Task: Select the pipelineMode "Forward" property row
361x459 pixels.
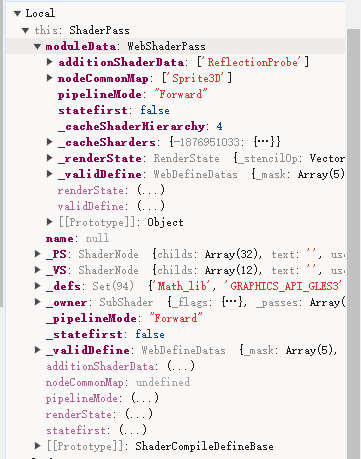Action: pos(175,94)
